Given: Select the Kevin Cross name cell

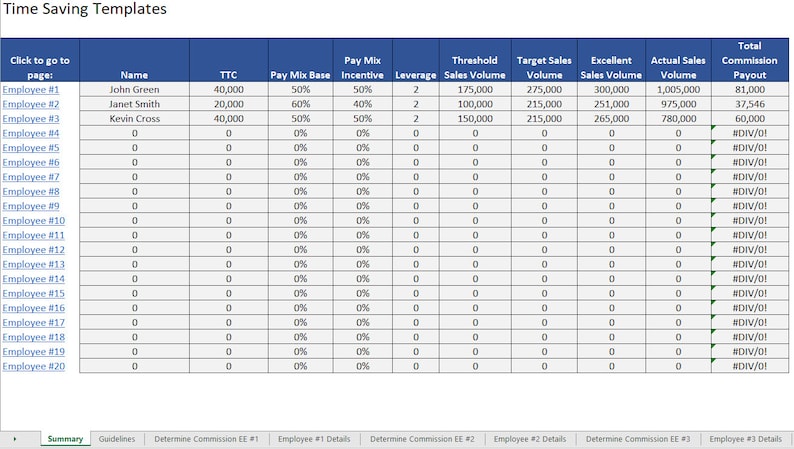Looking at the screenshot, I should click(x=134, y=119).
